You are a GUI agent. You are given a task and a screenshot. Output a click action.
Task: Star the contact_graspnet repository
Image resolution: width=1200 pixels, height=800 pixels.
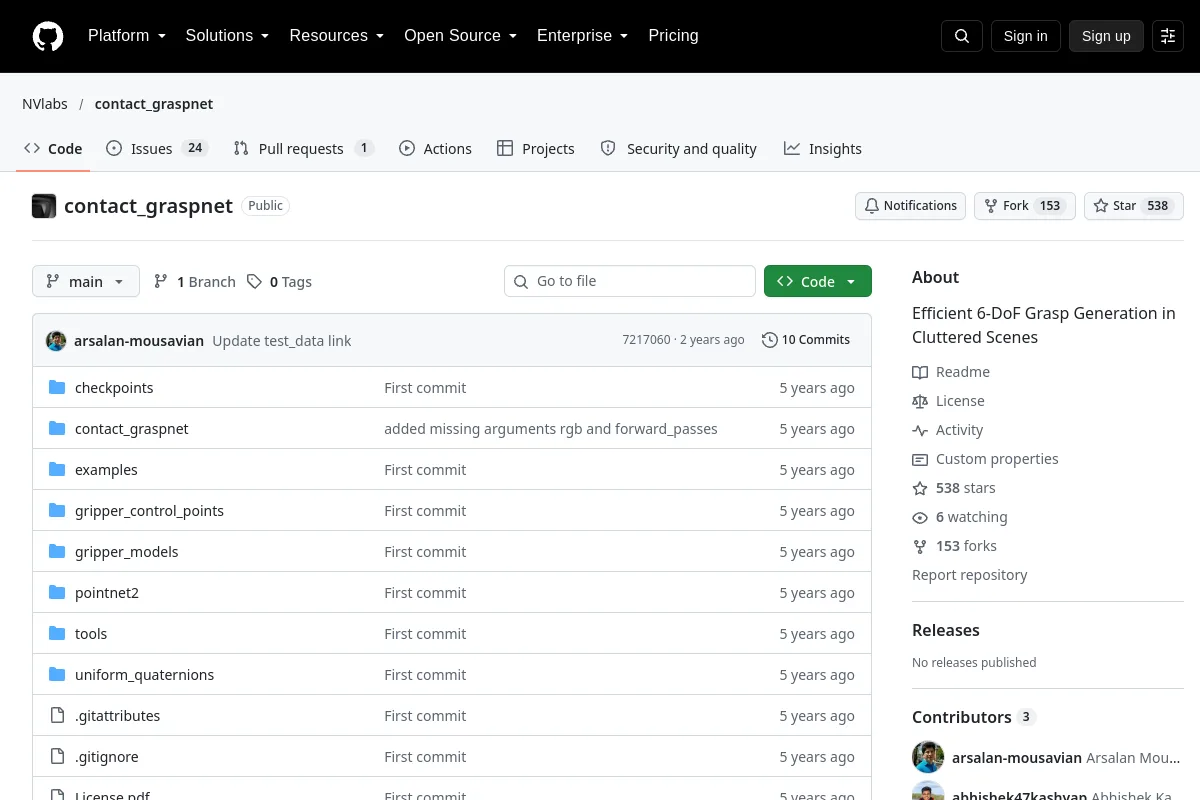tap(1134, 206)
